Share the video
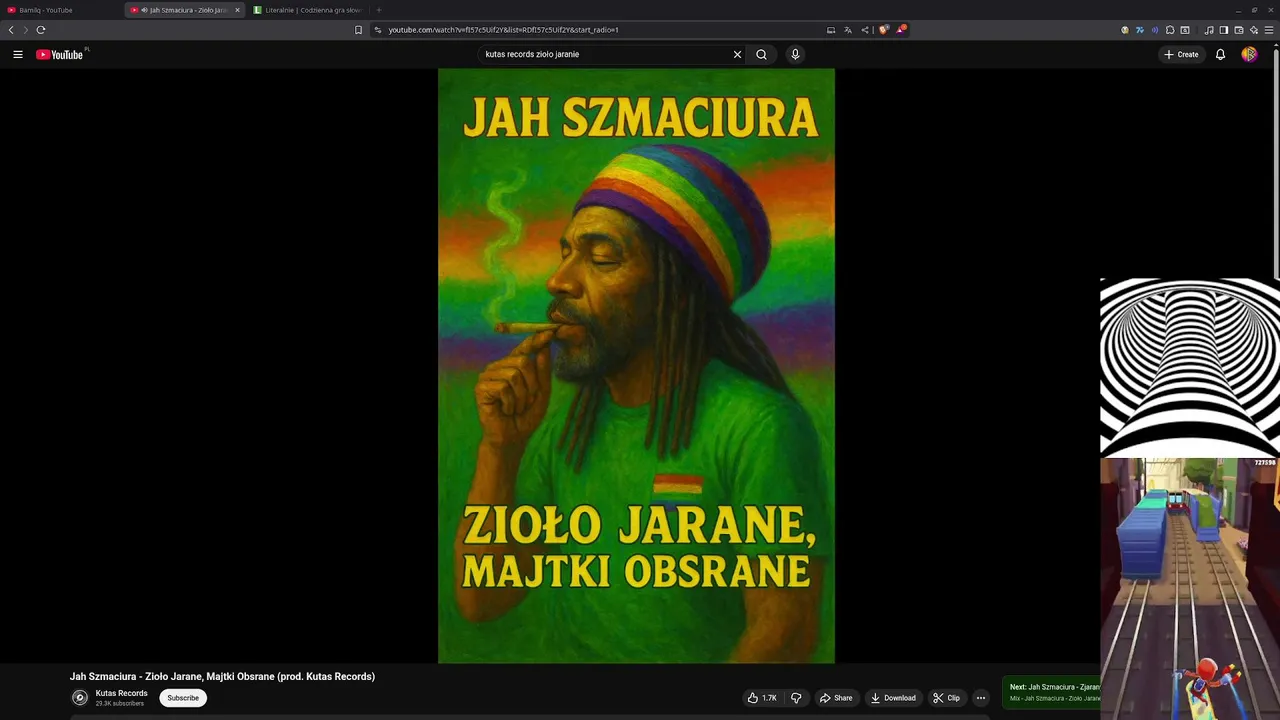The image size is (1280, 720). point(836,698)
